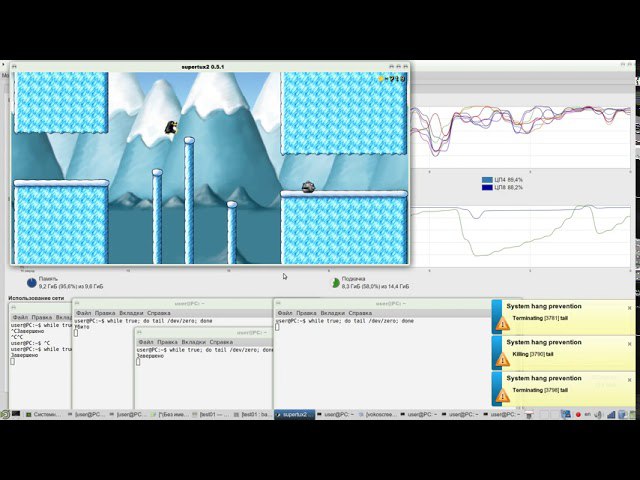Switch to 'Системн...' taskbar item
The image size is (640, 480).
[x=43, y=414]
